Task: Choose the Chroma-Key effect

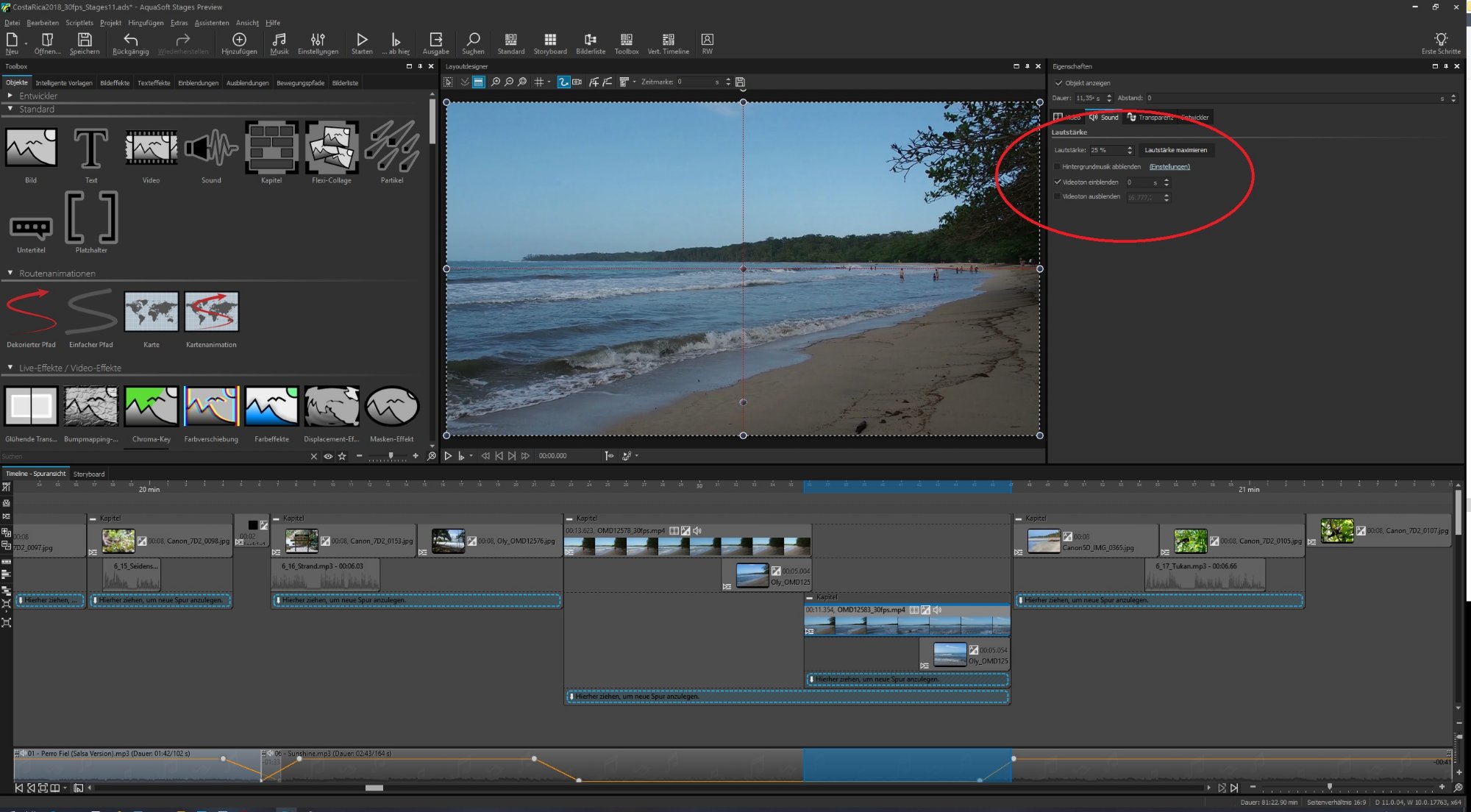Action: click(x=151, y=407)
